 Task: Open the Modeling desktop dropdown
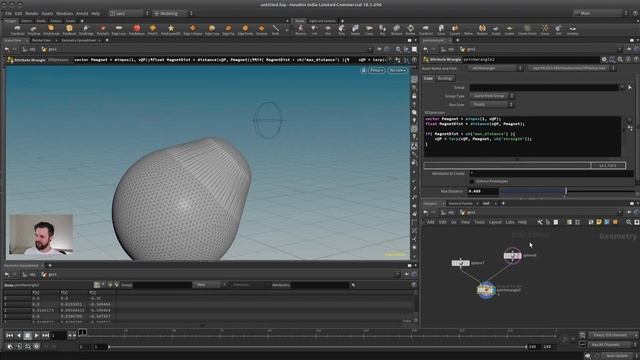click(172, 13)
